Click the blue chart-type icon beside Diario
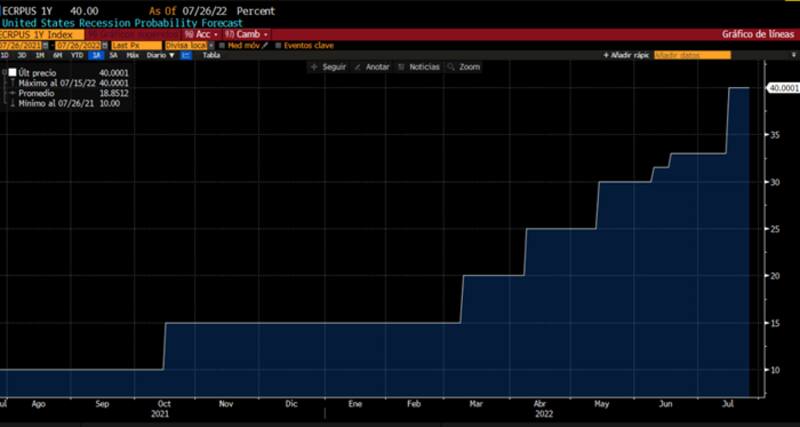The height and width of the screenshot is (427, 800). tap(186, 55)
